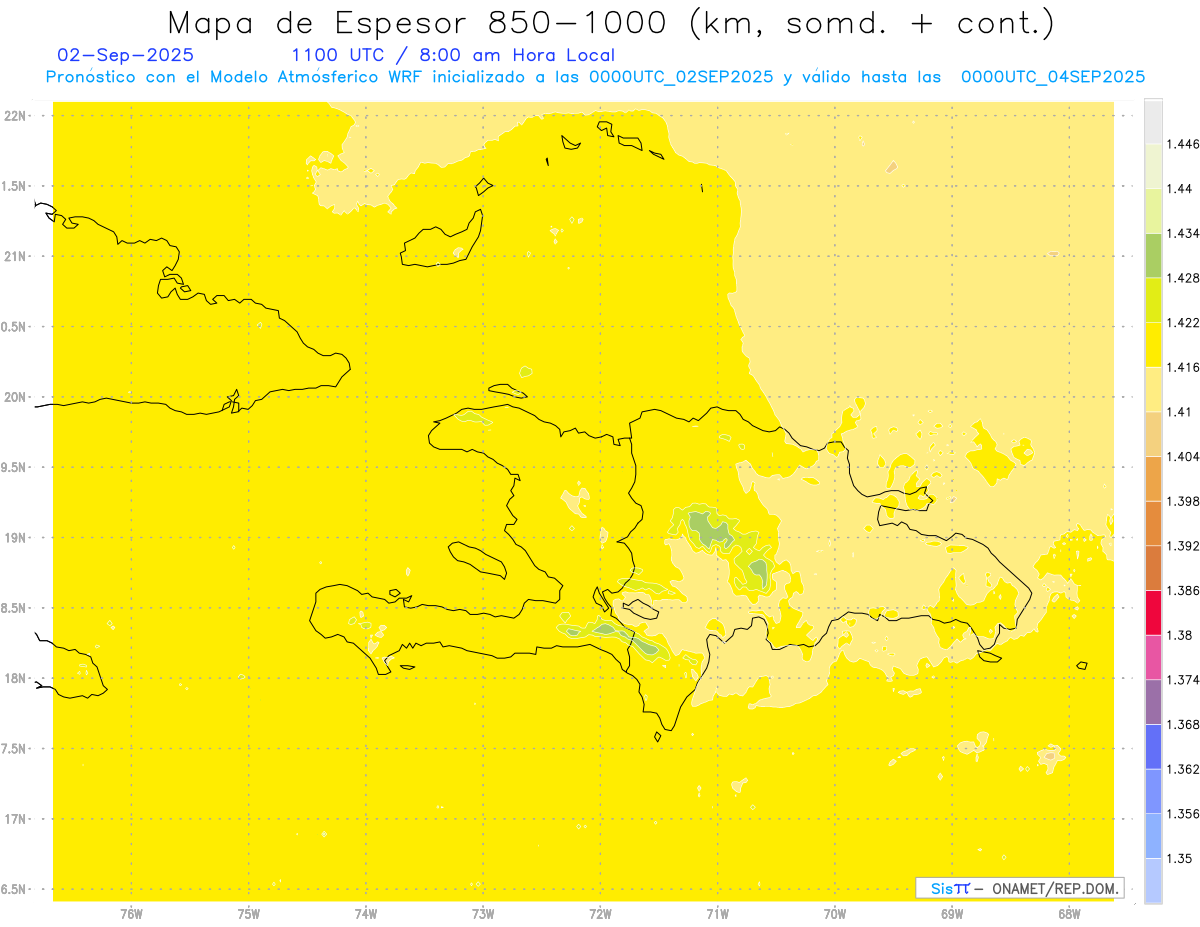Click the 1.35 legend value at the bottom
This screenshot has height=927, width=1200.
[1182, 858]
